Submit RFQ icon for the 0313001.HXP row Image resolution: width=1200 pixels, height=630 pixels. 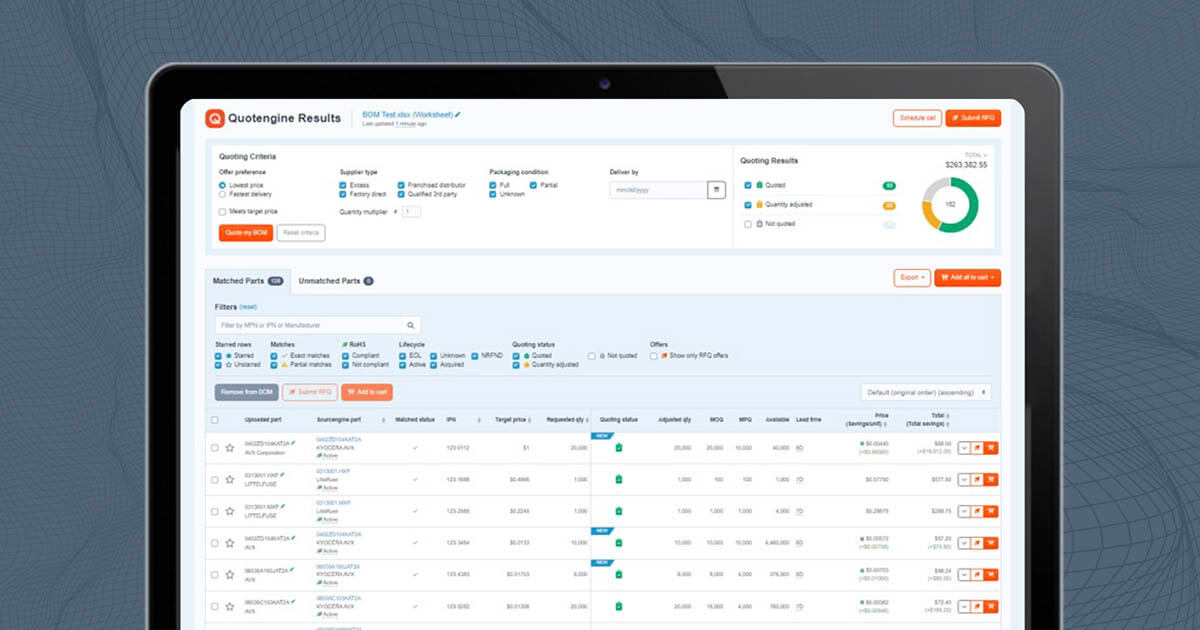978,480
